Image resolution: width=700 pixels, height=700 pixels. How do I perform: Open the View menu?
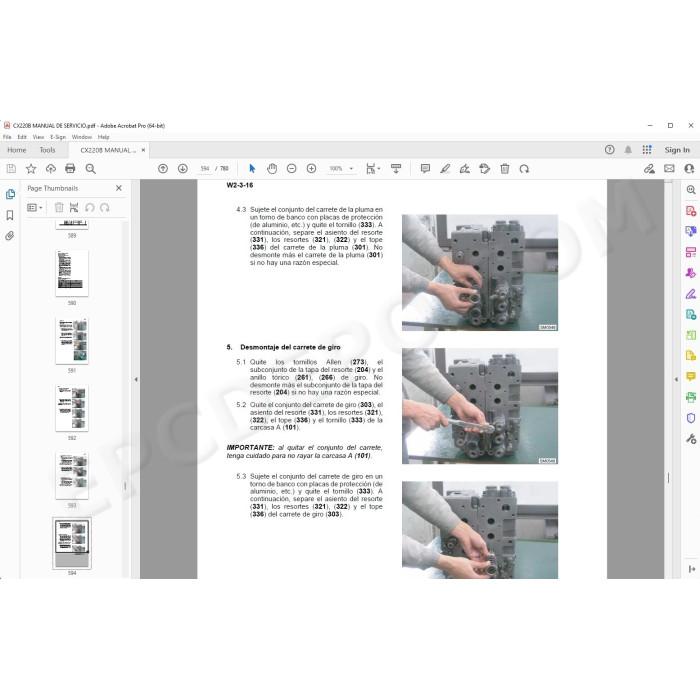click(38, 137)
